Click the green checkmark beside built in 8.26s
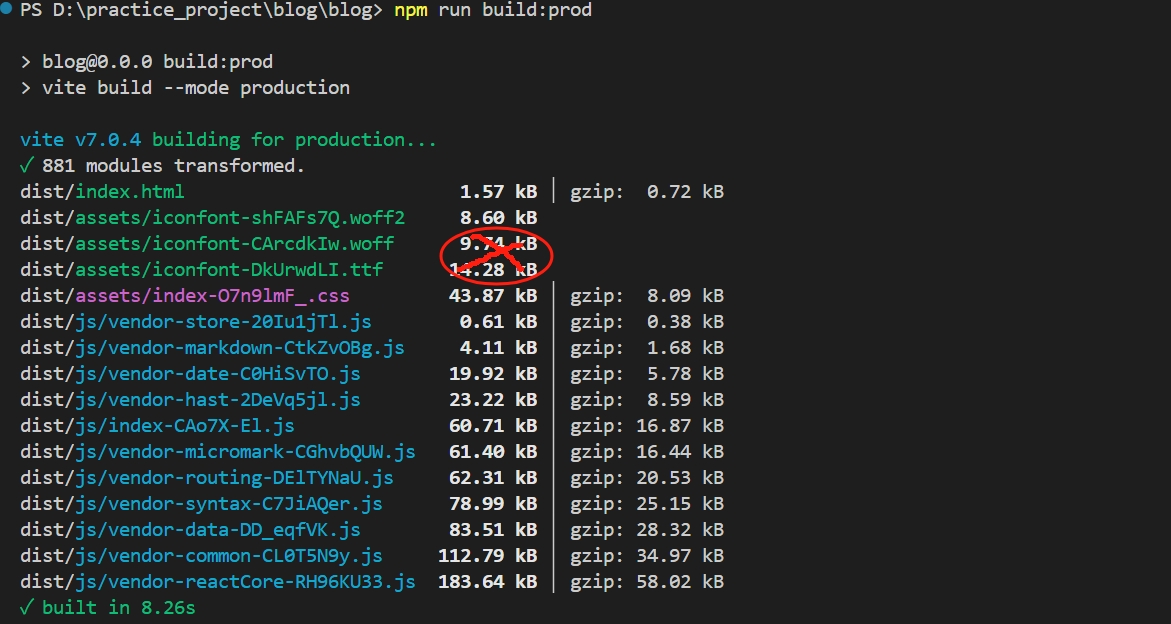This screenshot has height=624, width=1171. pyautogui.click(x=26, y=608)
